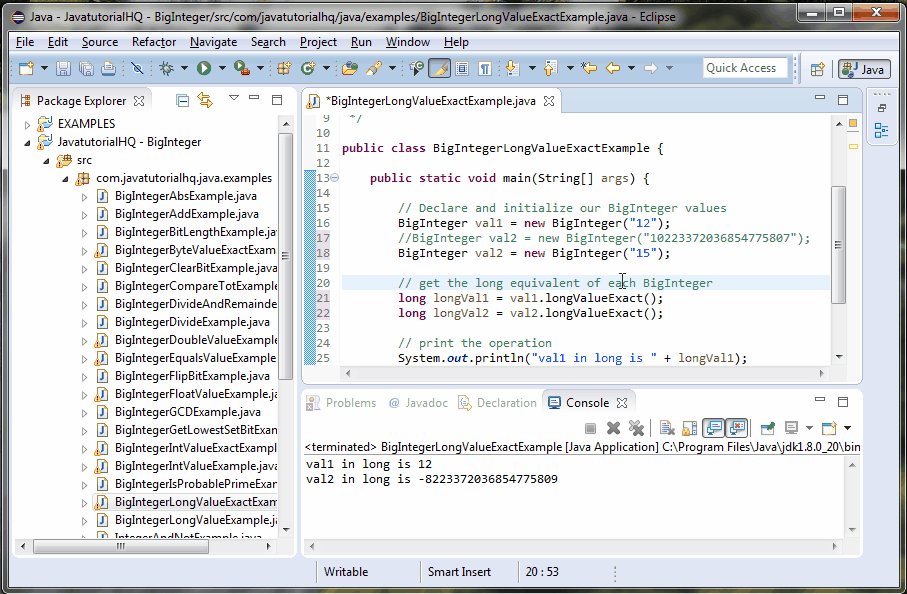Remove all terminated launches in Console
Viewport: 907px width, 594px height.
coord(636,428)
